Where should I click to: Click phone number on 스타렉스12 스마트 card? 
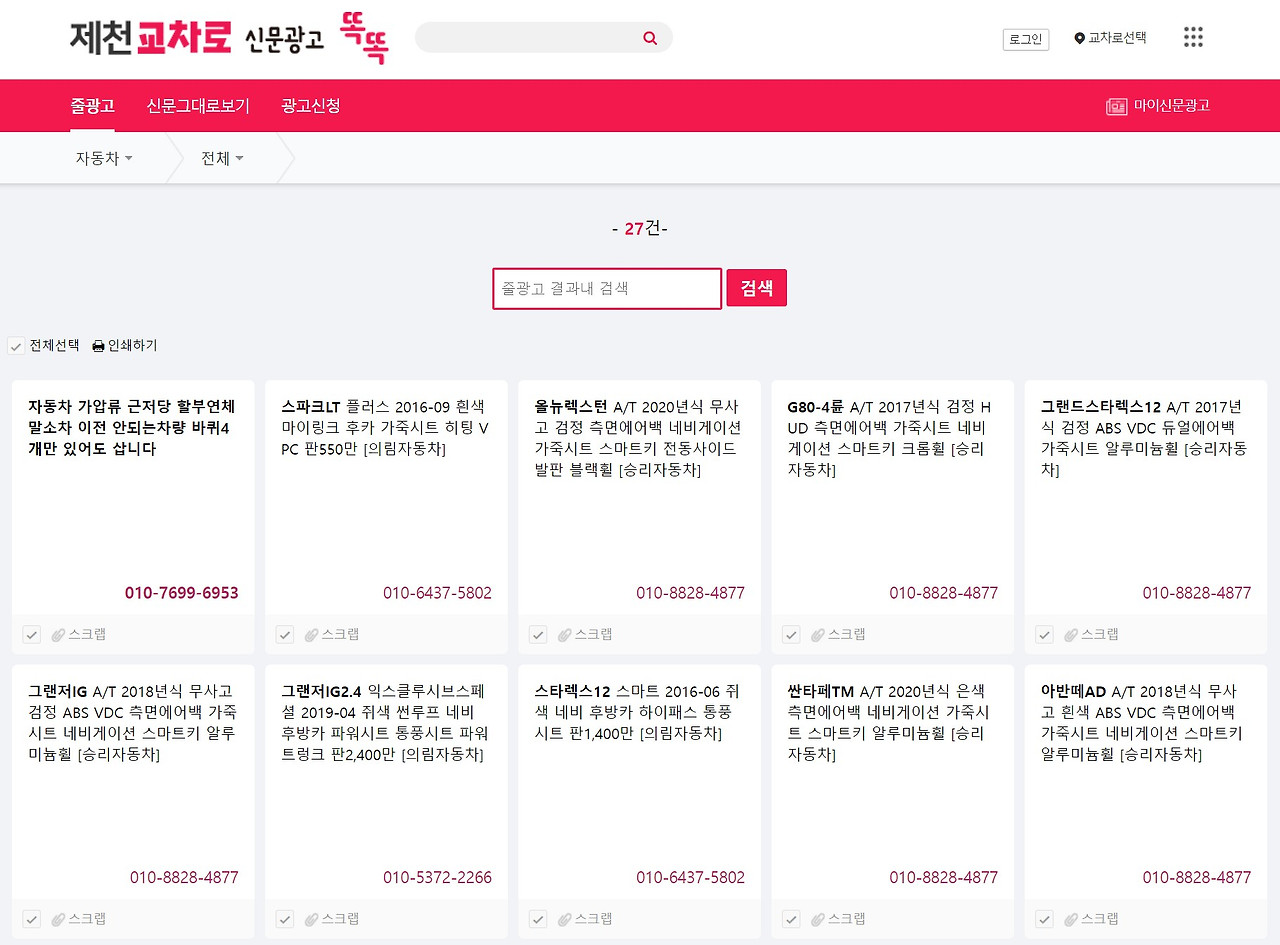(690, 878)
